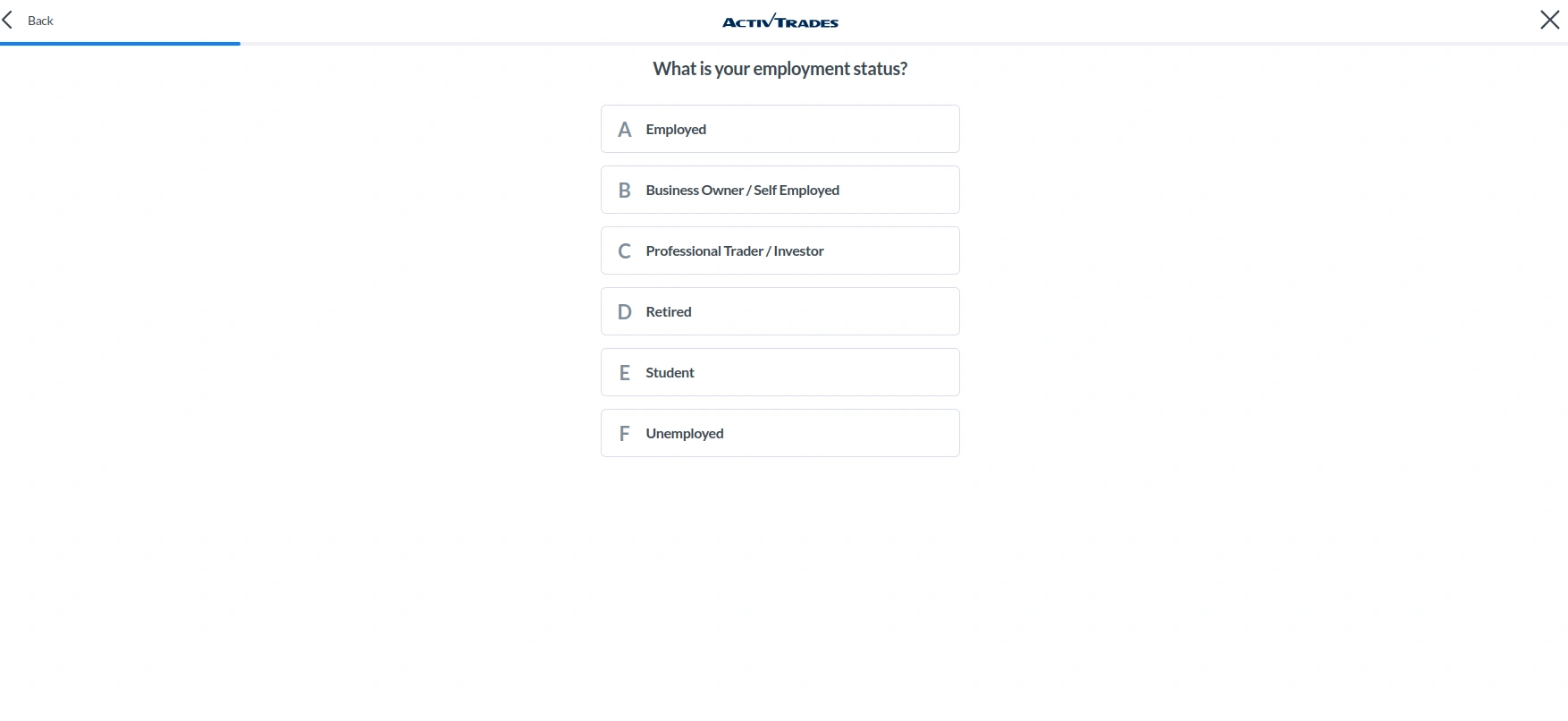Click the letter E shortcut indicator
This screenshot has width=1568, height=721.
(625, 372)
